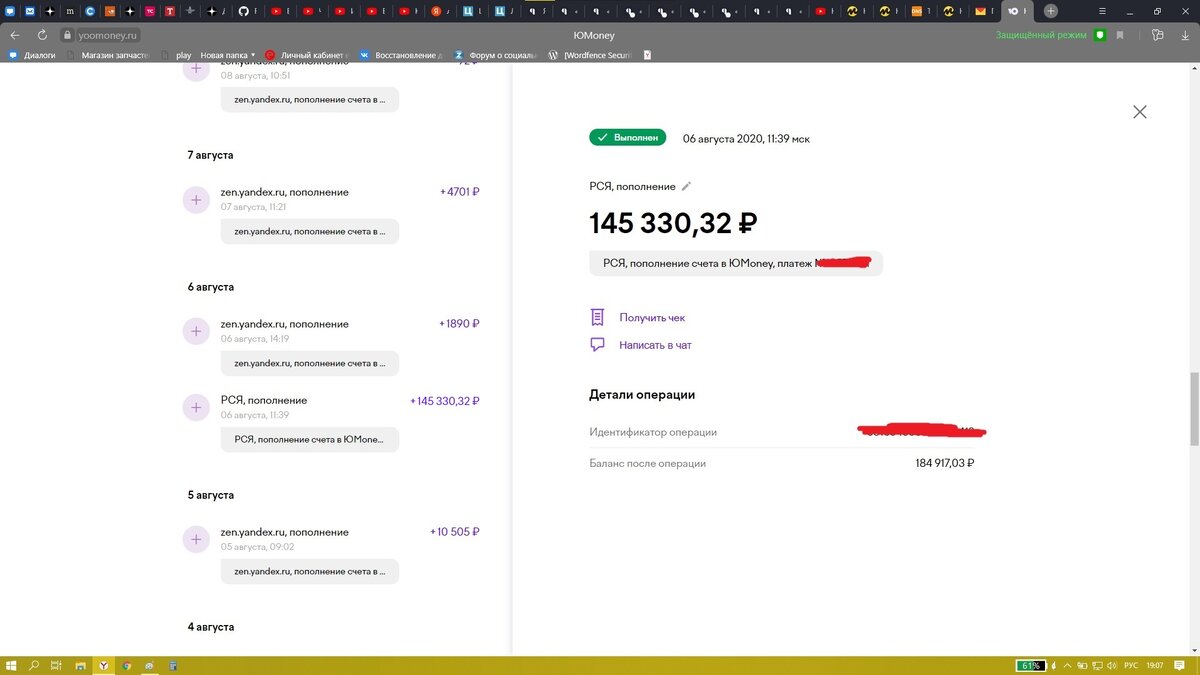Click the 5 августа date header
This screenshot has width=1200, height=675.
(x=210, y=495)
